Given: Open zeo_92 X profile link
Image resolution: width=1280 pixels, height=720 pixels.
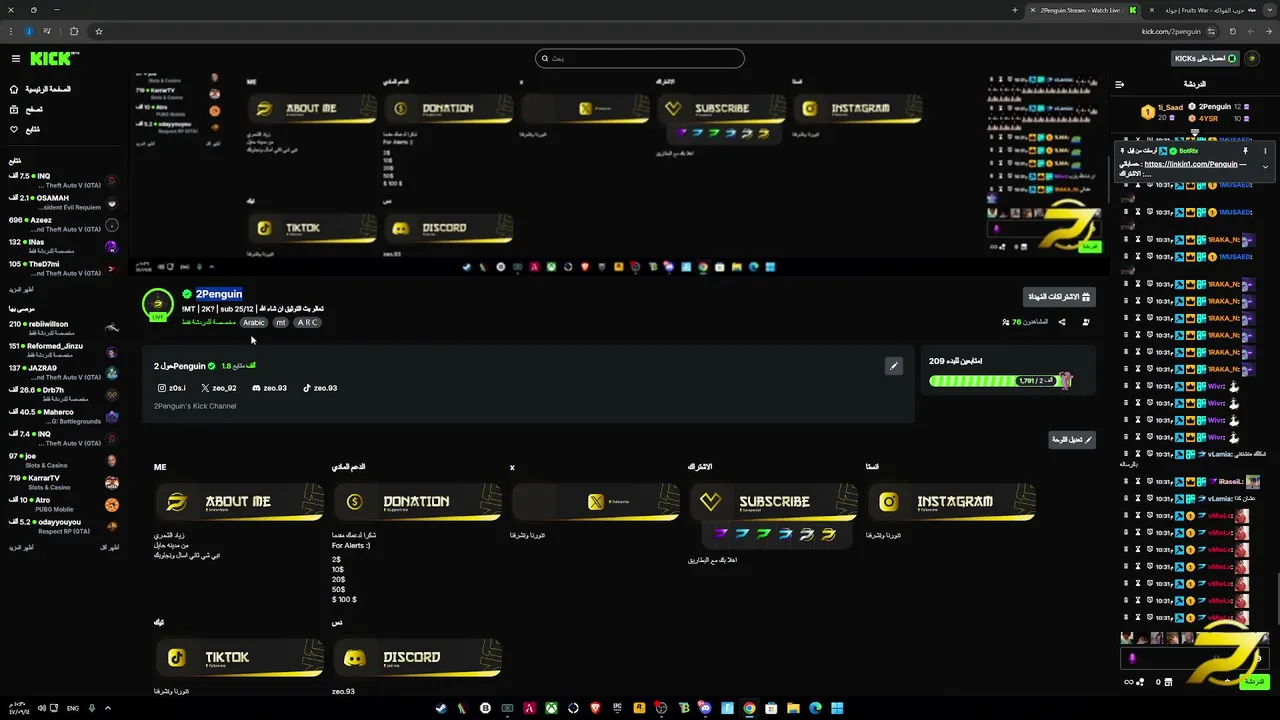Looking at the screenshot, I should (219, 388).
